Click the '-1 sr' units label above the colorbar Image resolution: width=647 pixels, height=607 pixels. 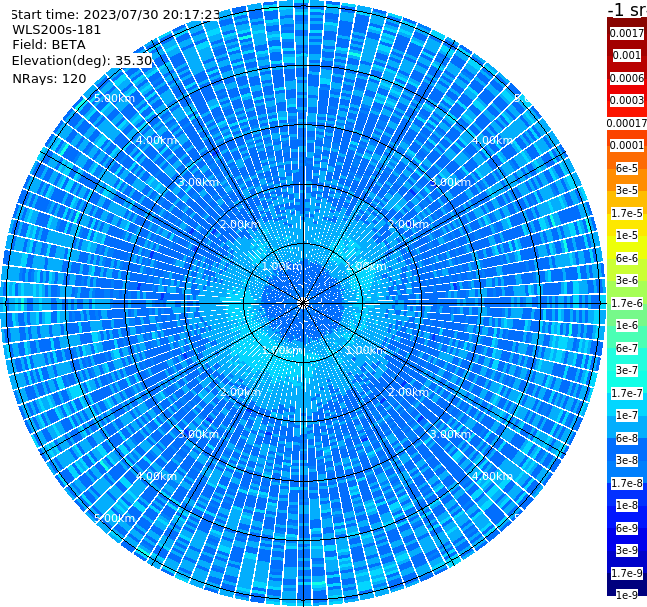click(627, 9)
